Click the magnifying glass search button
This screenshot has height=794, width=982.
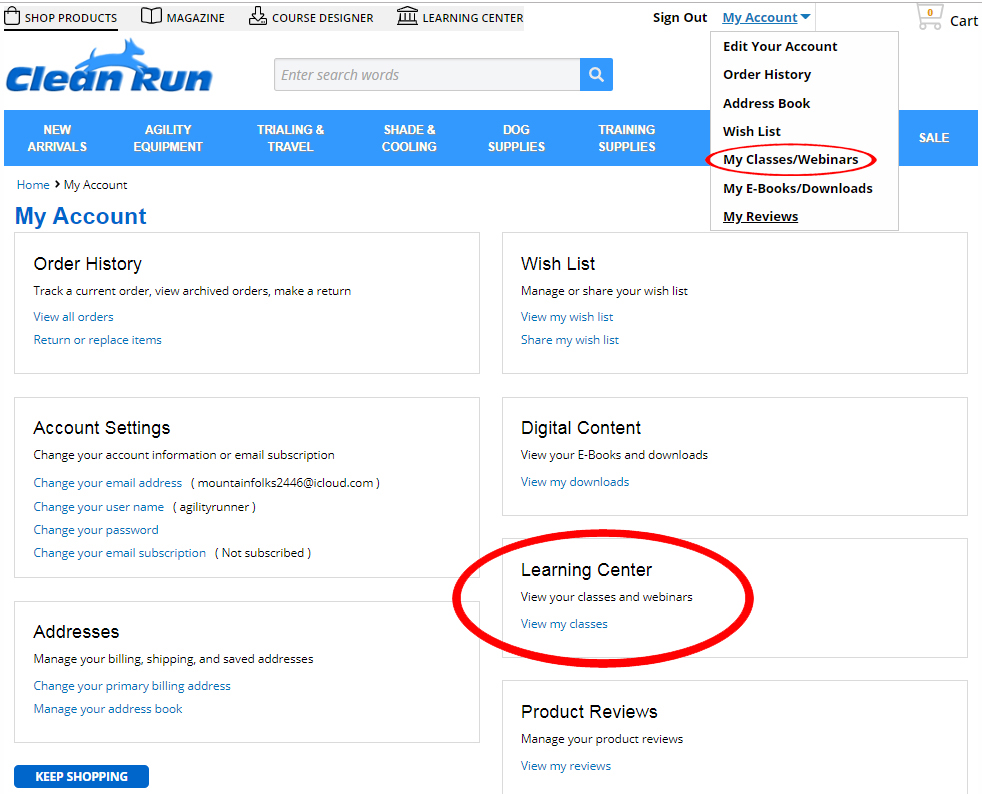pos(596,75)
